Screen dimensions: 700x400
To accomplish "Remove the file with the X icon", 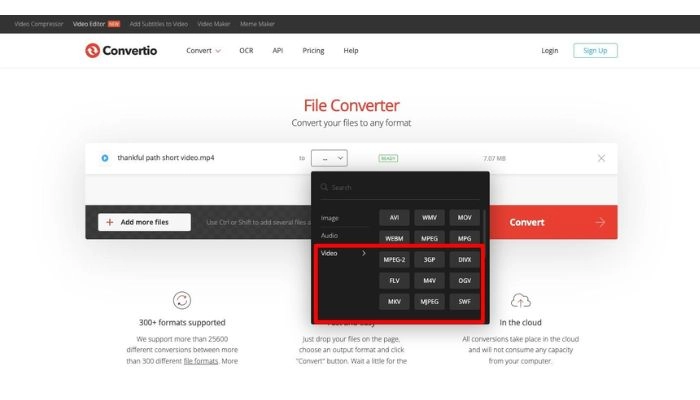I will (601, 158).
